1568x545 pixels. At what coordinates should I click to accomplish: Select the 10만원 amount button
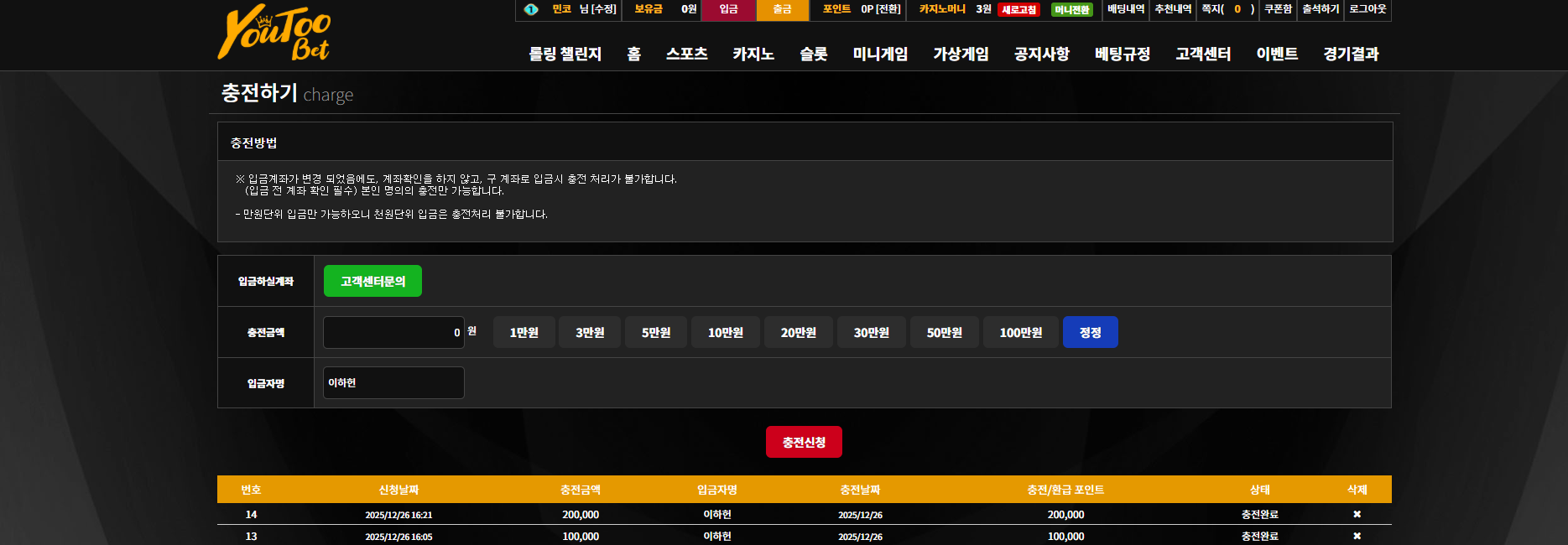(x=726, y=332)
